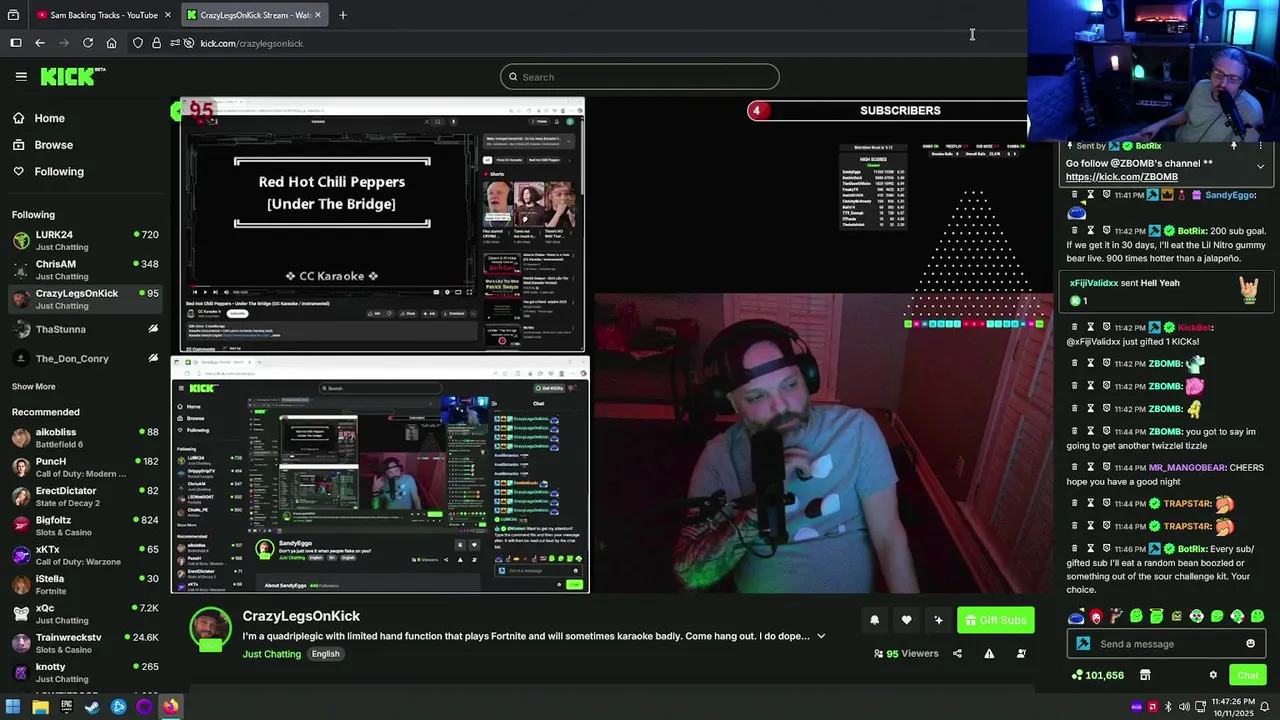This screenshot has width=1280, height=720.
Task: Open The_Don_Conry offline channel
Action: pos(85,359)
